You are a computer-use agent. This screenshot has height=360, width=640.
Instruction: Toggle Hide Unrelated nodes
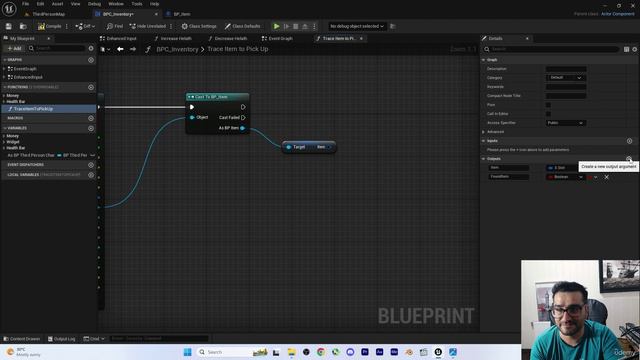[147, 26]
